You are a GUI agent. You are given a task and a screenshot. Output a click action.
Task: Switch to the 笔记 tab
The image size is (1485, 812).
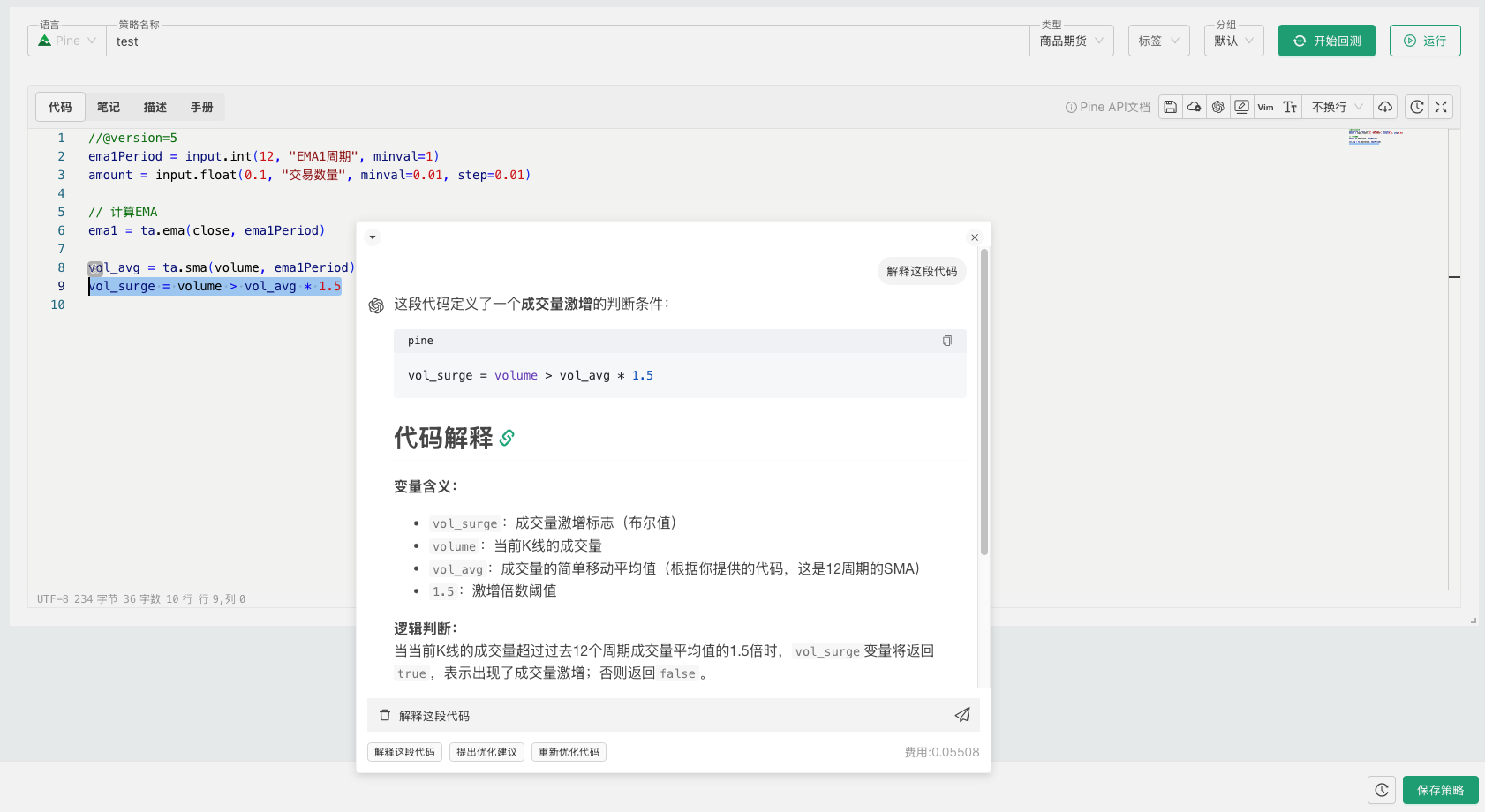(x=108, y=106)
